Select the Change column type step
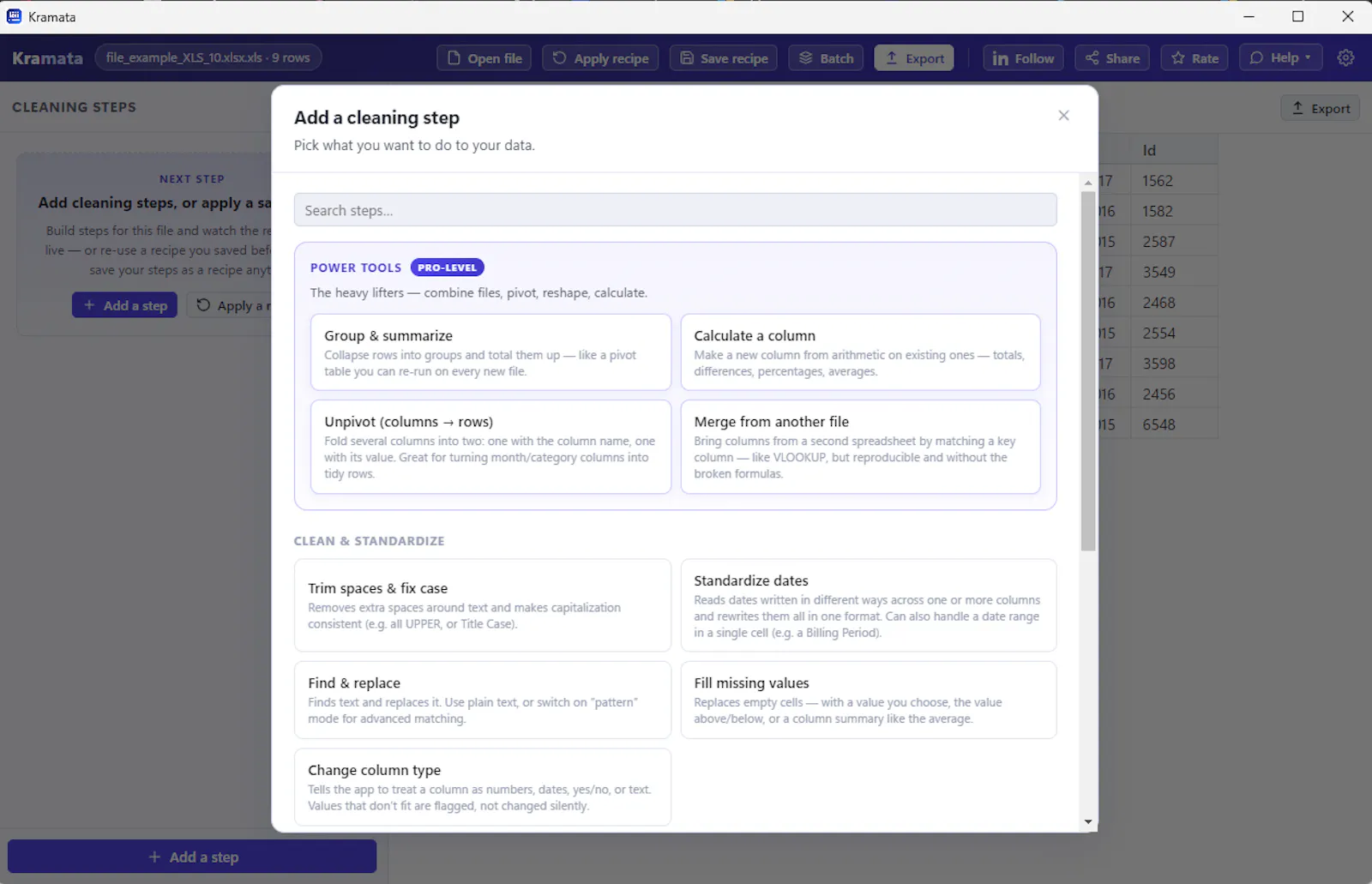 click(482, 787)
